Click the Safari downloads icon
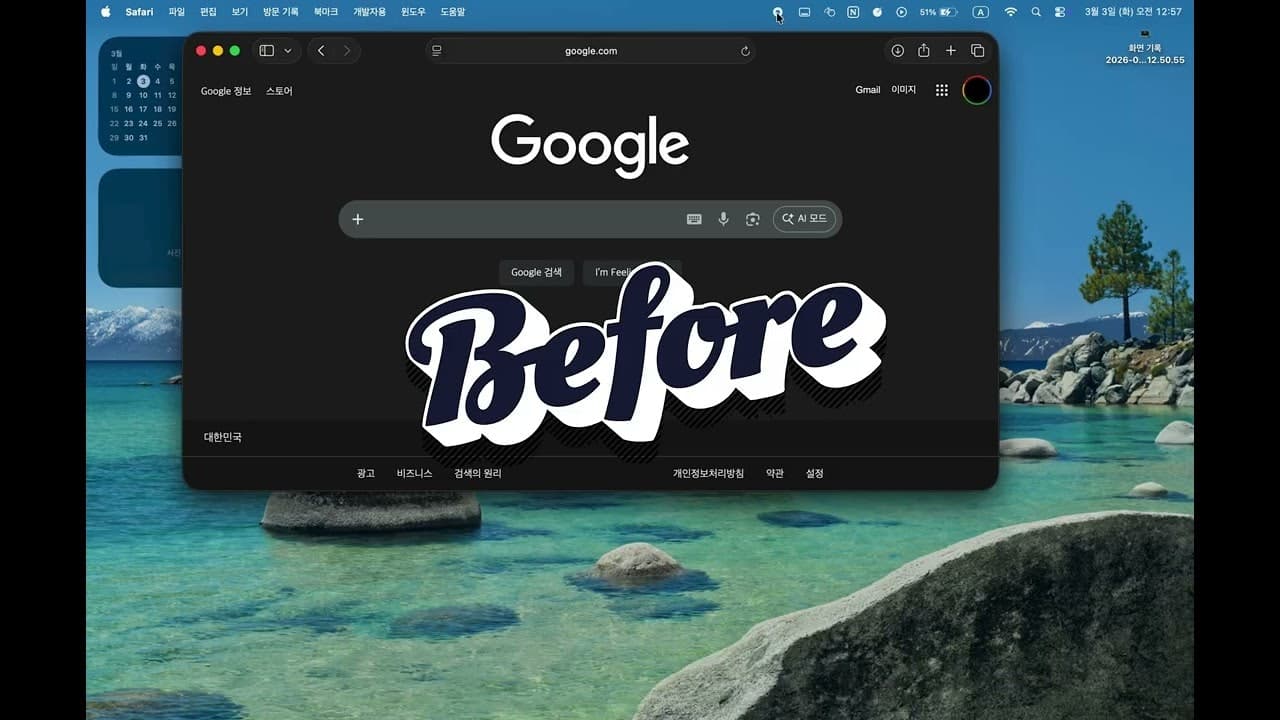This screenshot has height=720, width=1280. (x=897, y=51)
